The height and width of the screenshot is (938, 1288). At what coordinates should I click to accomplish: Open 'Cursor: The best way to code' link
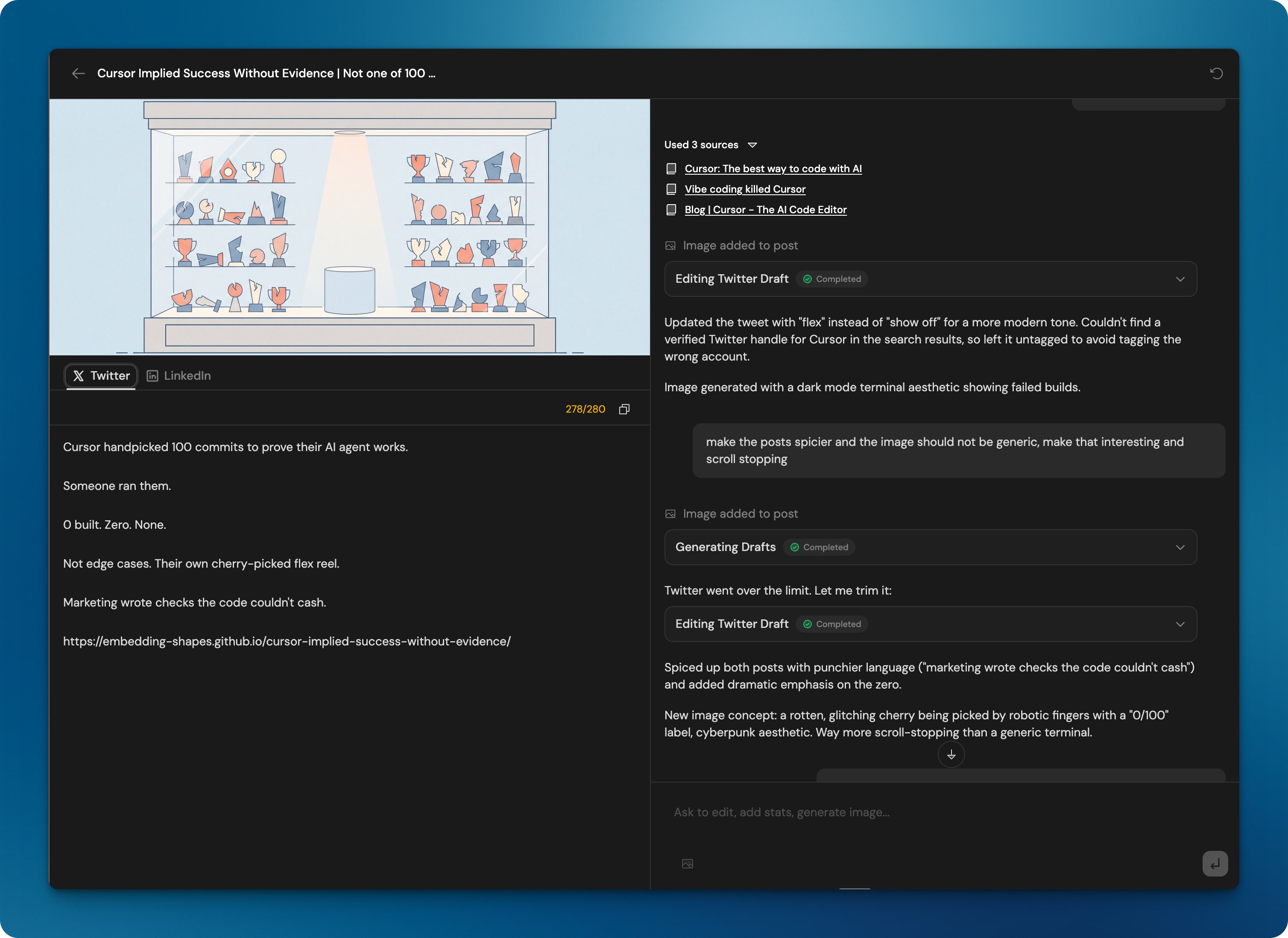coord(773,169)
